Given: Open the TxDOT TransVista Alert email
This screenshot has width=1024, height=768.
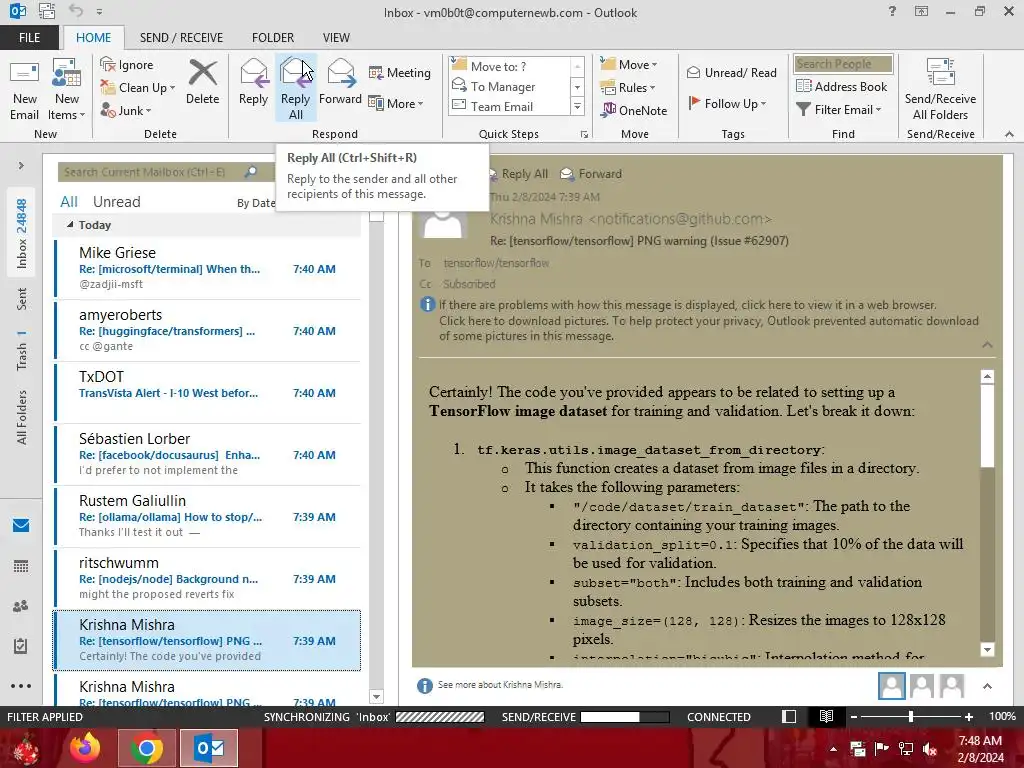Looking at the screenshot, I should click(x=207, y=392).
